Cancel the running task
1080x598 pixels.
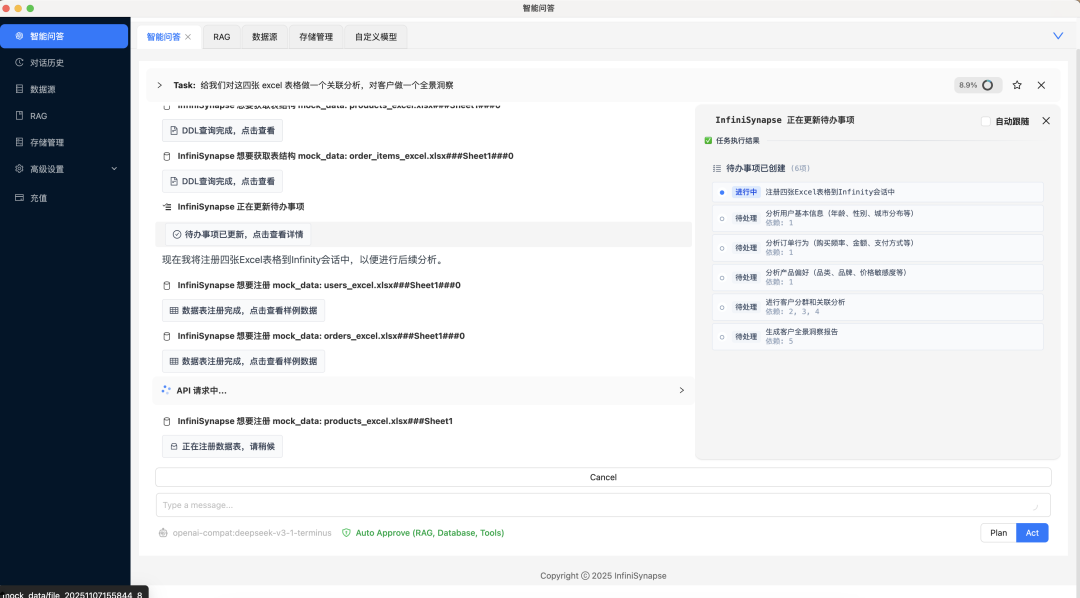click(x=603, y=477)
